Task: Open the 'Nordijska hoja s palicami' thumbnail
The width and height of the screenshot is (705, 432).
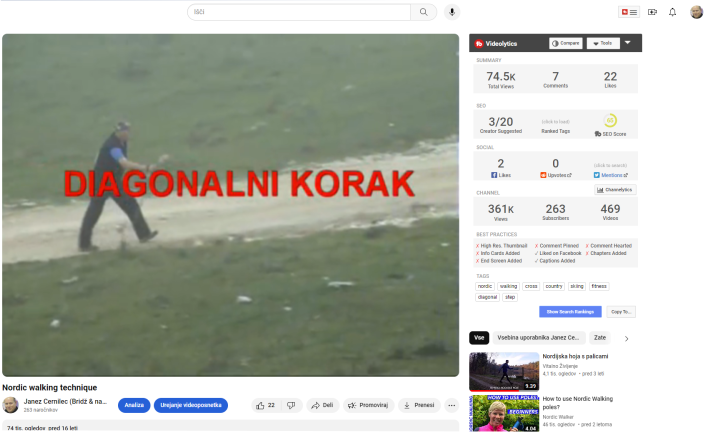Action: pyautogui.click(x=504, y=371)
